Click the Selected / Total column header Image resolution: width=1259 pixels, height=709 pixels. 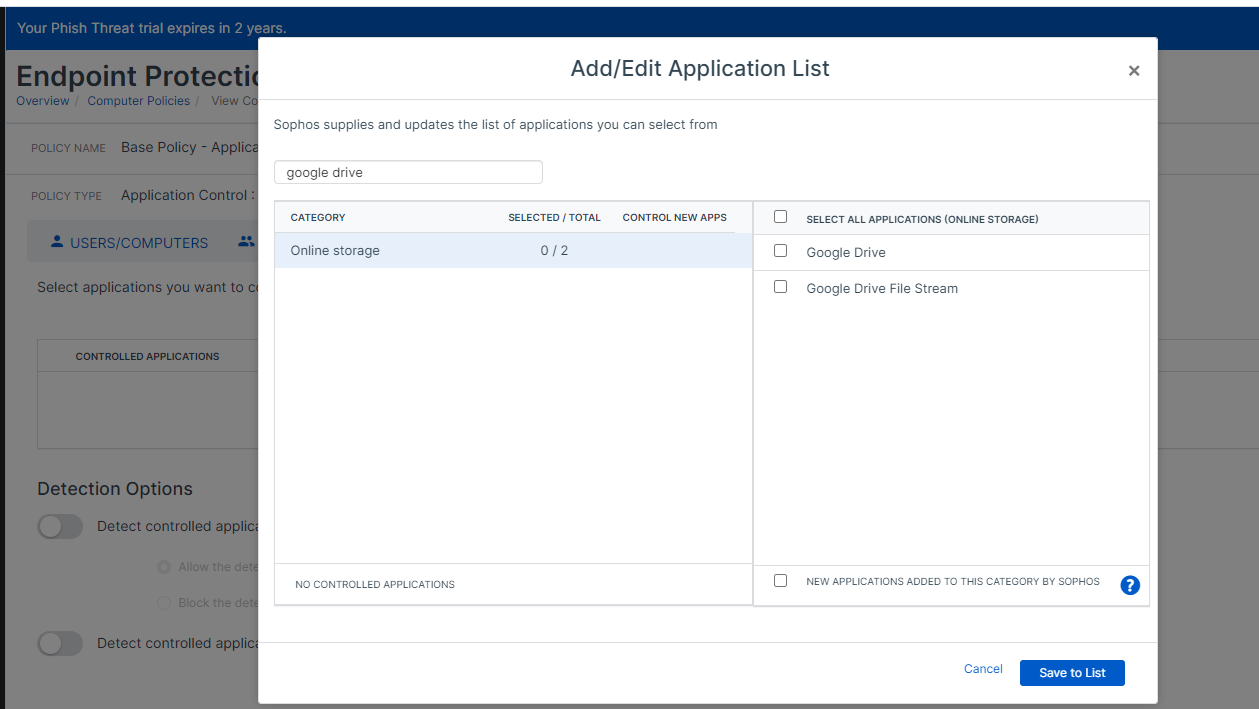tap(554, 217)
